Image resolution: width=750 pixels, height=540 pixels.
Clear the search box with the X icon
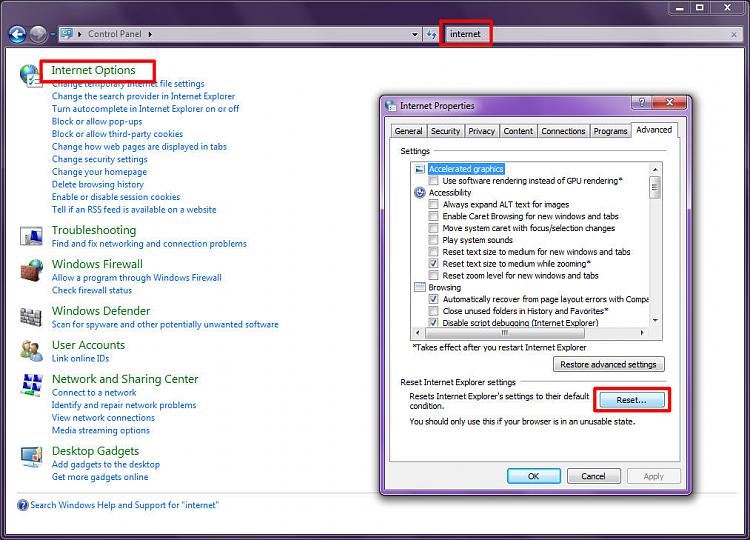[x=734, y=34]
